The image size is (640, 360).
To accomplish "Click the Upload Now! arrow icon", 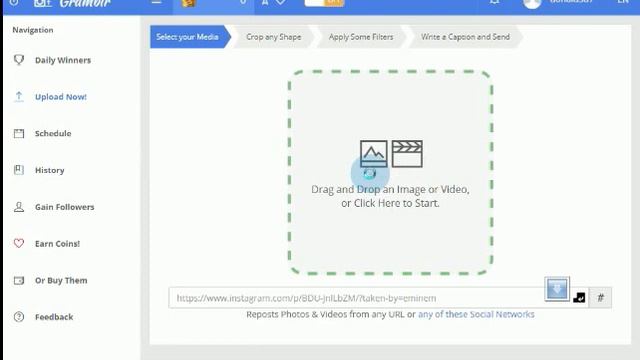I will pyautogui.click(x=19, y=97).
